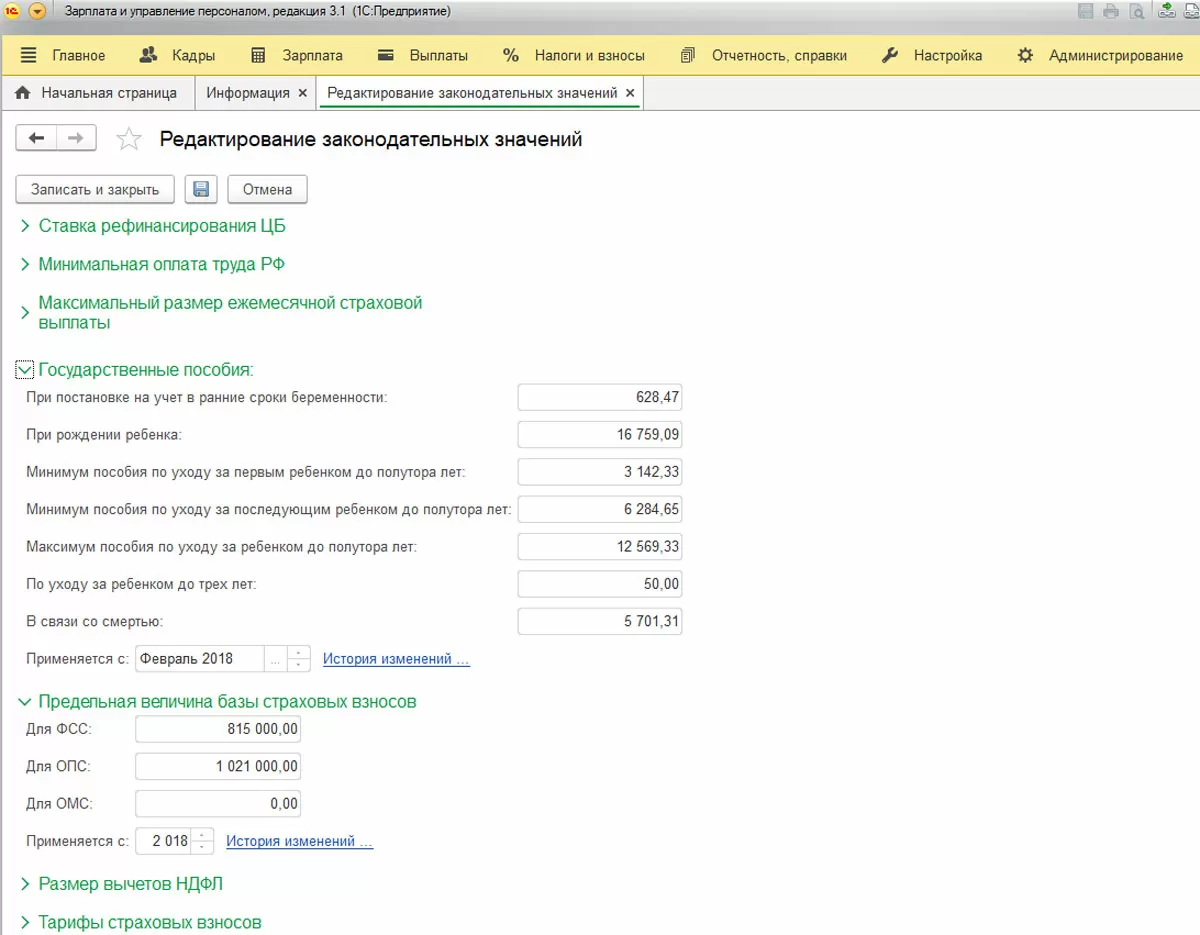Click the Для ФСС: label
Screen dimensions: 1200x935
(x=59, y=730)
